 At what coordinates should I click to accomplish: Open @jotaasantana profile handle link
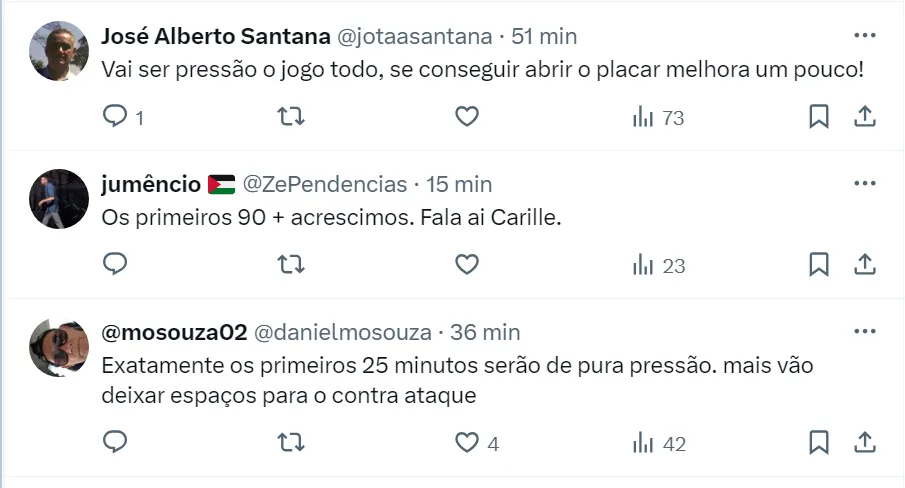point(414,36)
